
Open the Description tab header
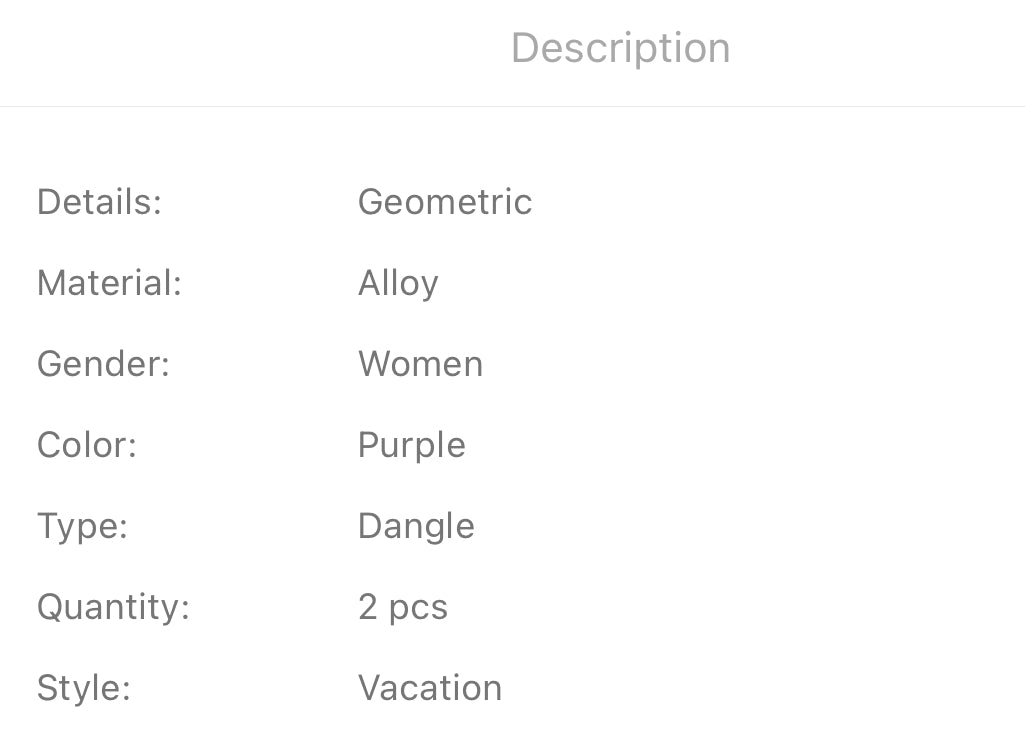(x=620, y=48)
